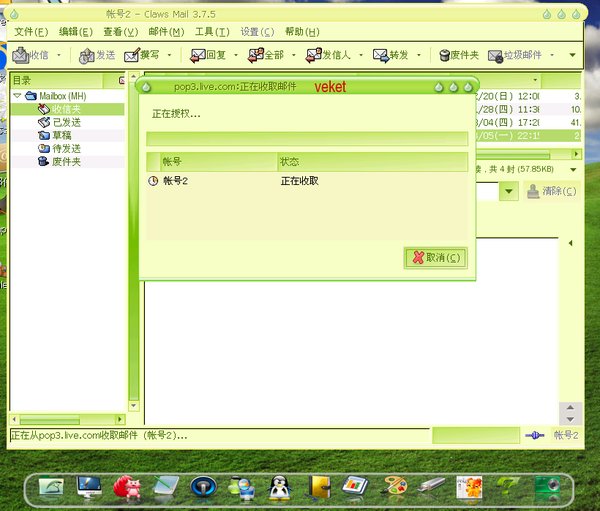Click the 帐号2 account selector in status bar
The height and width of the screenshot is (511, 600).
(566, 435)
